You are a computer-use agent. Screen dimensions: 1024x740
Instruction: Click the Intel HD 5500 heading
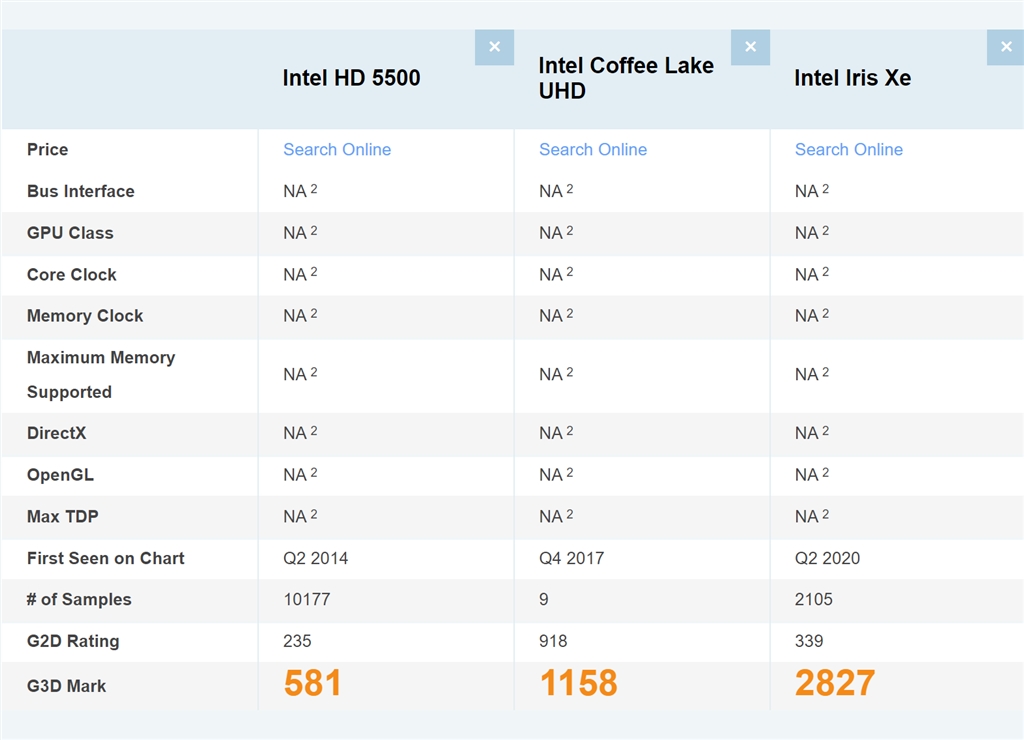[x=351, y=78]
